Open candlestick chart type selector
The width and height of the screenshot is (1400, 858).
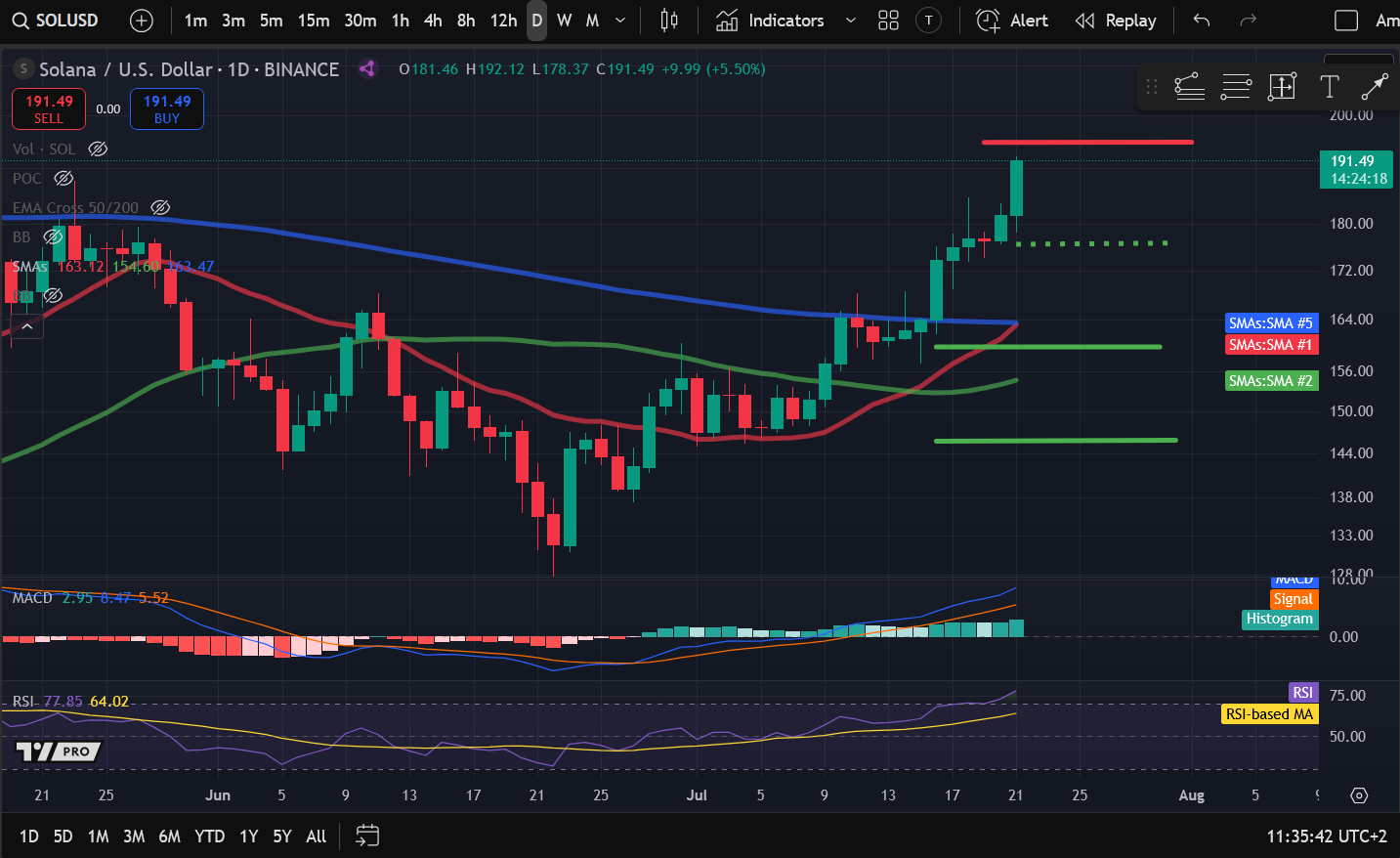point(669,21)
